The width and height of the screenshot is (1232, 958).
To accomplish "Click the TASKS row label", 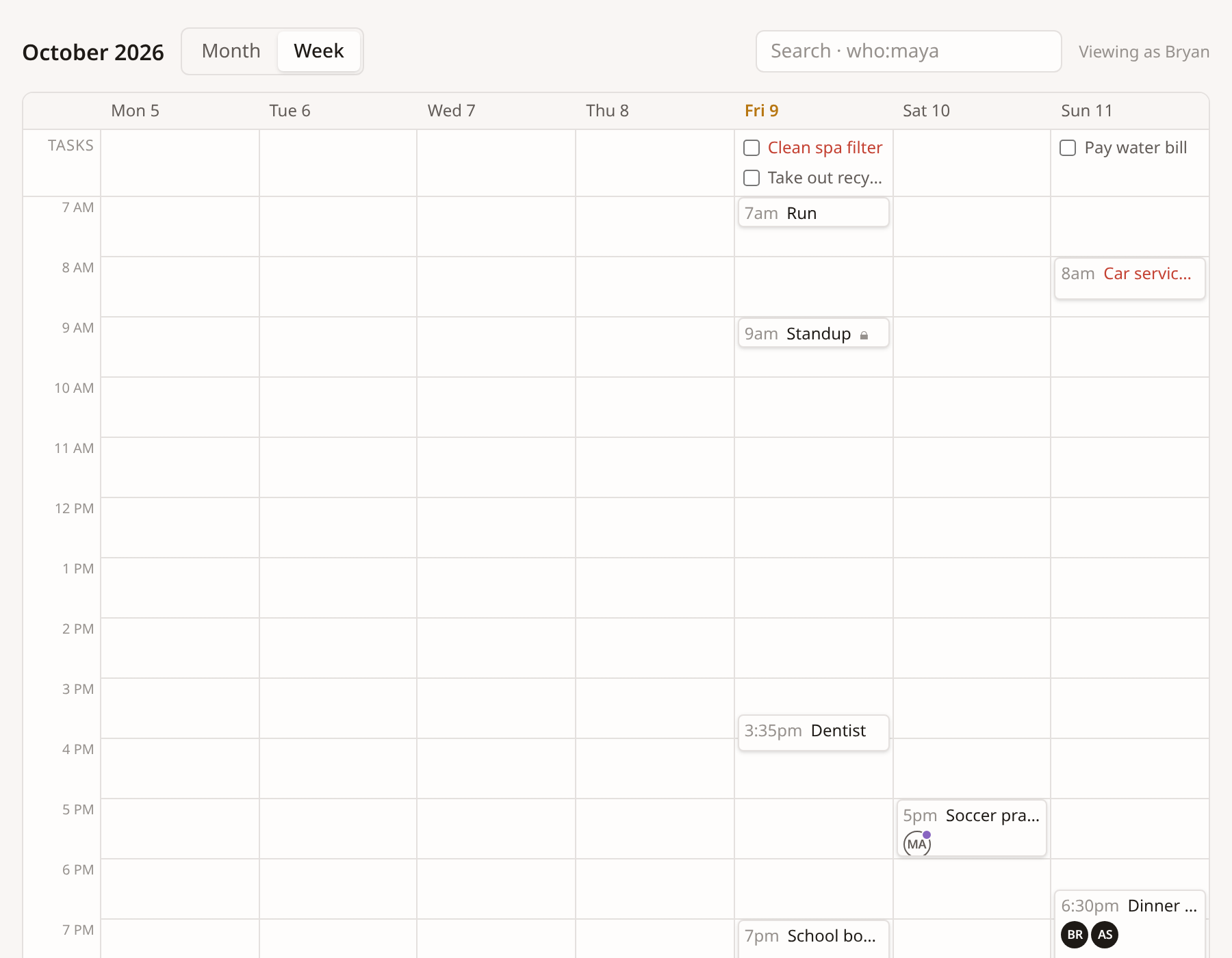I will [70, 146].
